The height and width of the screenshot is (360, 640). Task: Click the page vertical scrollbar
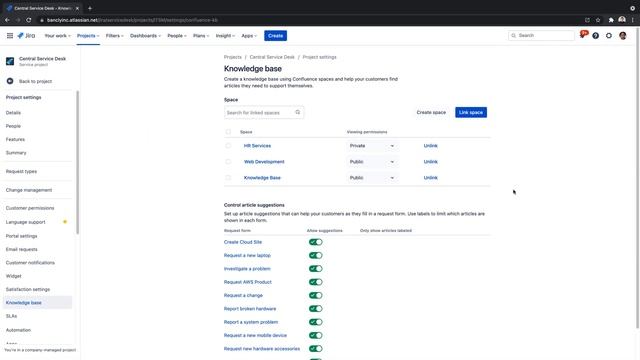point(637,178)
